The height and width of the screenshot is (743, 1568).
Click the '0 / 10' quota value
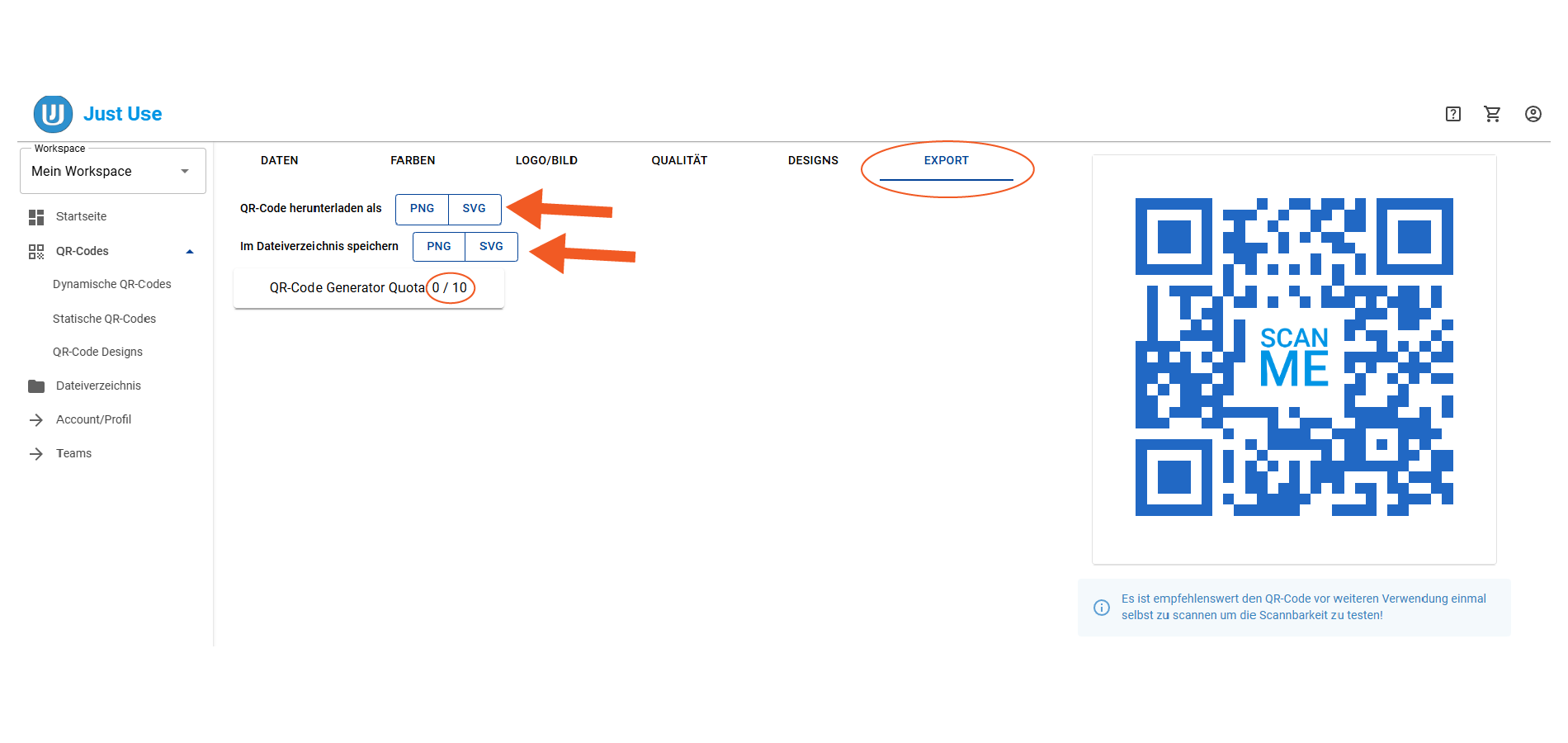coord(450,288)
